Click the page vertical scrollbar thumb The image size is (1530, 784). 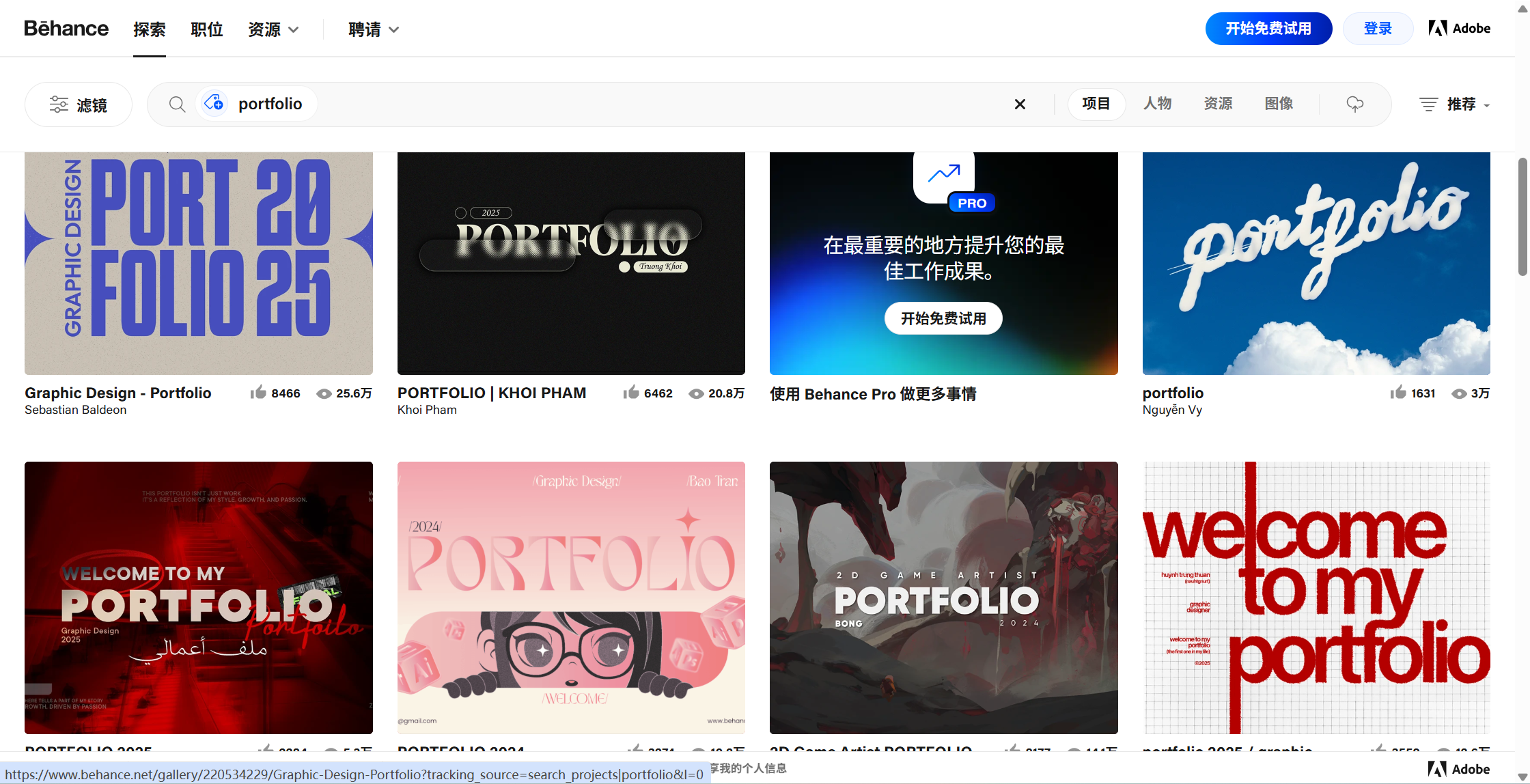(1522, 216)
